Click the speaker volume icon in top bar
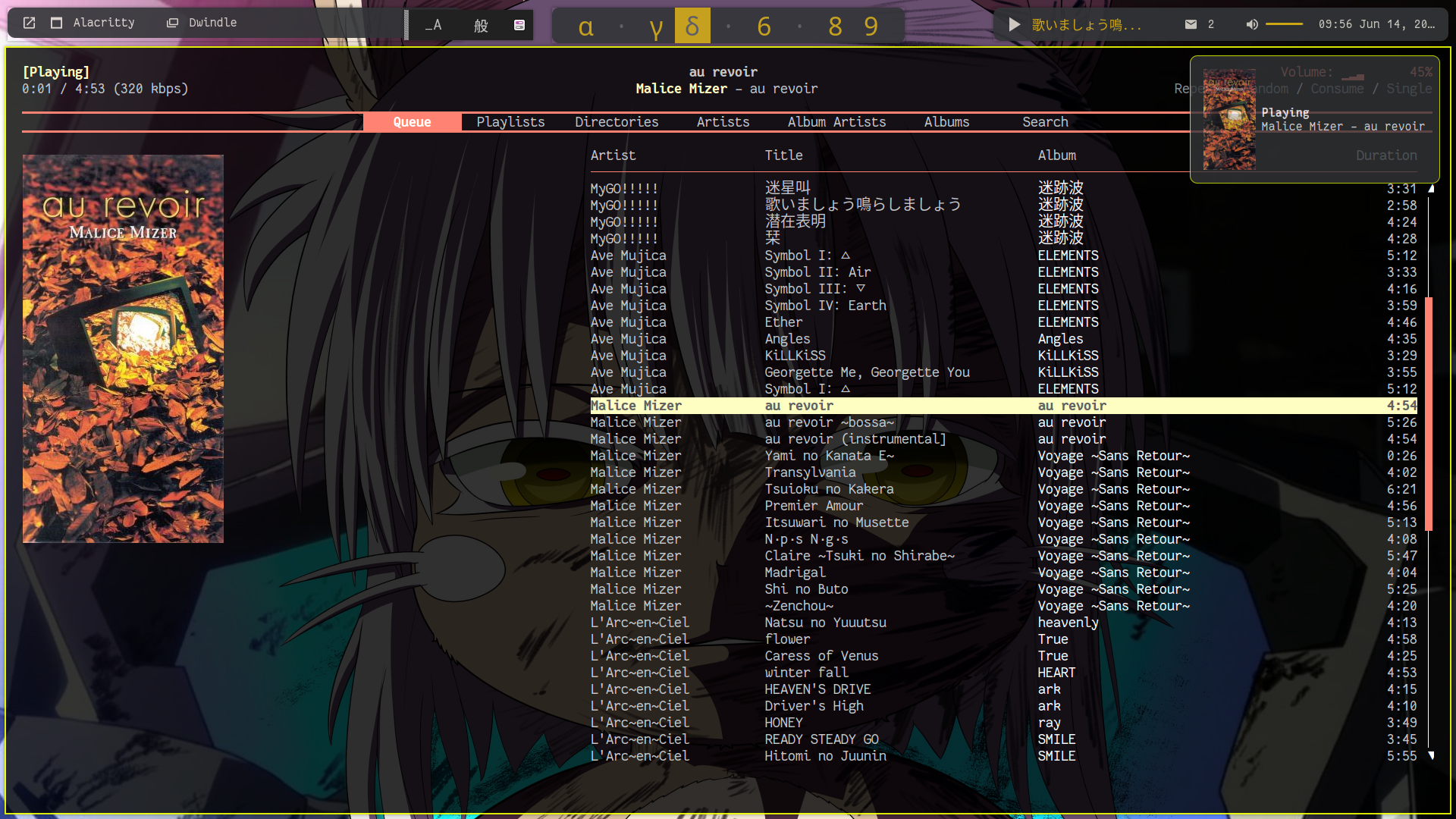The width and height of the screenshot is (1456, 819). click(1252, 24)
